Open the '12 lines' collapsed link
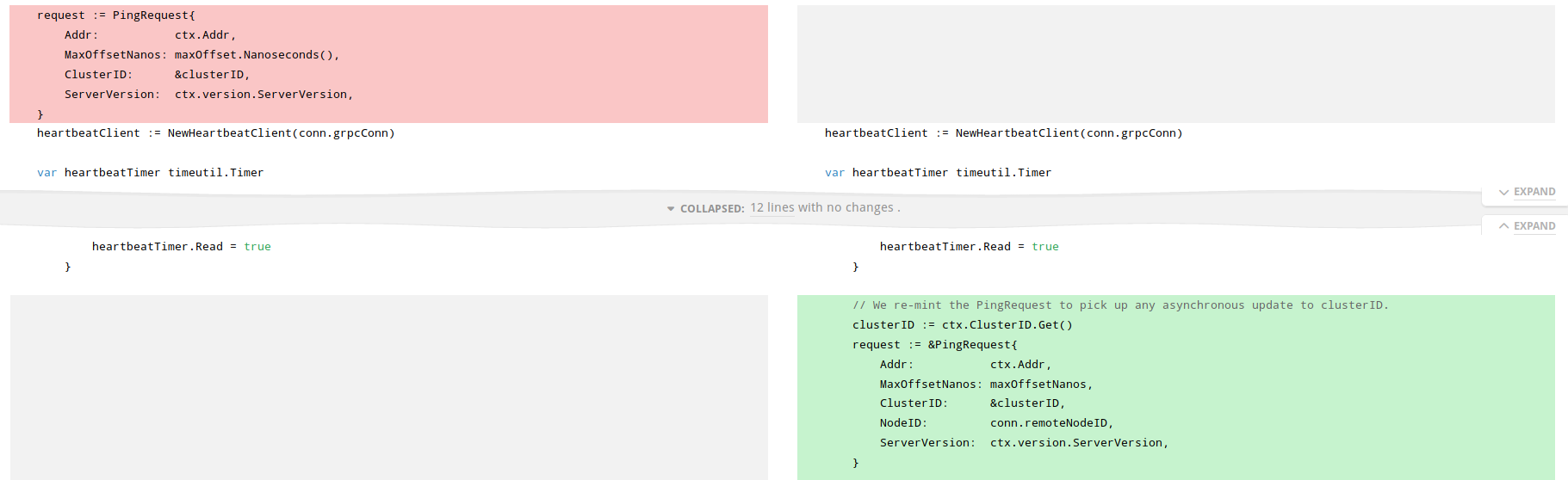This screenshot has height=480, width=1568. pos(772,207)
